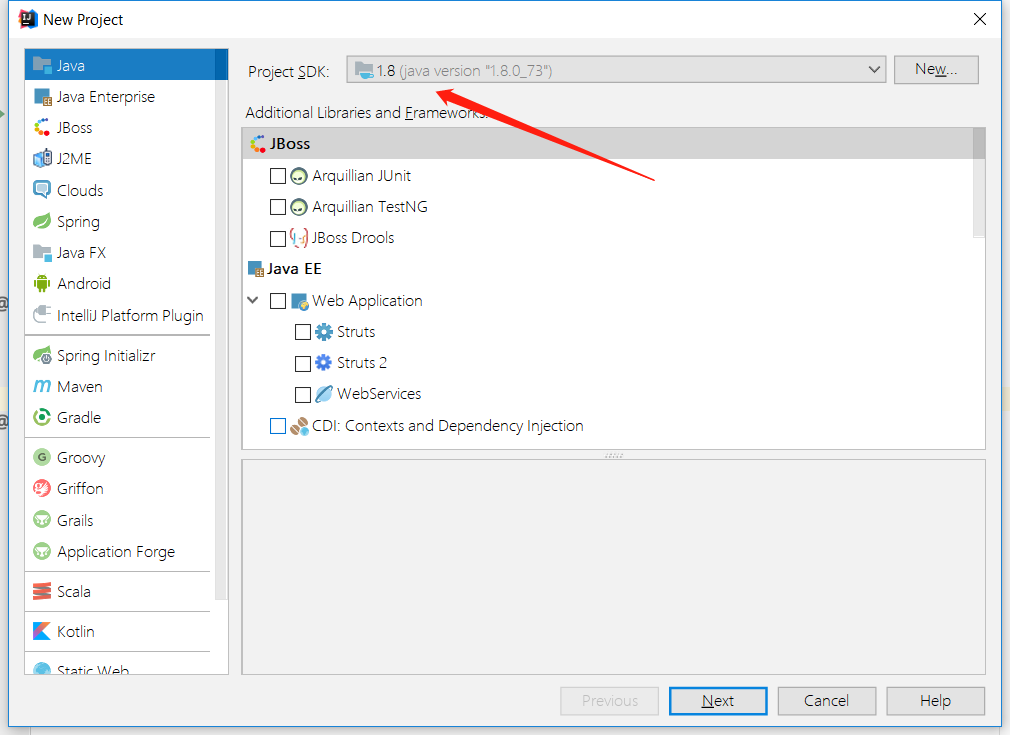Enable Arquillian JUnit checkbox

278,176
